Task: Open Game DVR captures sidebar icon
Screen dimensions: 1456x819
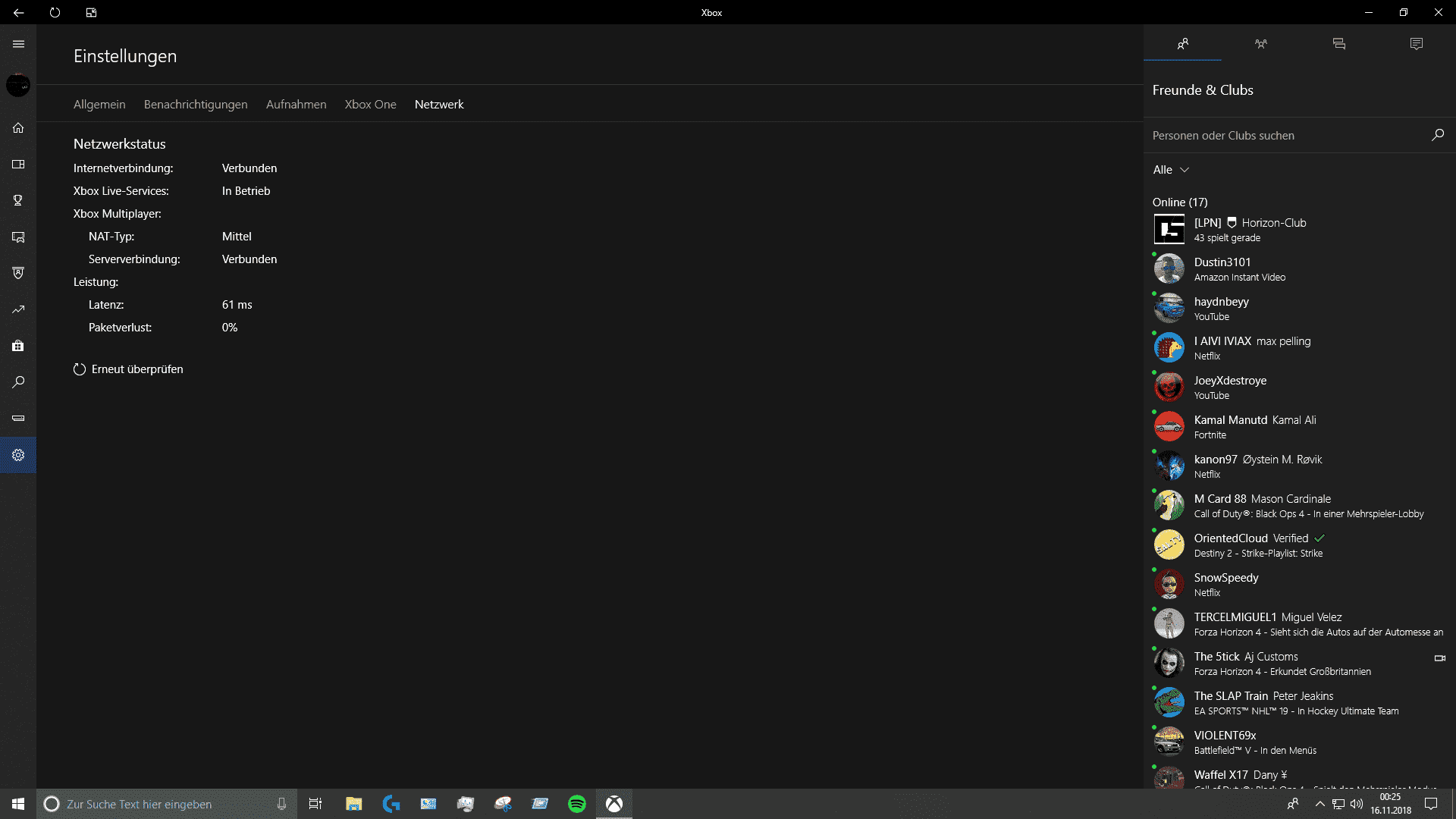Action: pyautogui.click(x=18, y=237)
